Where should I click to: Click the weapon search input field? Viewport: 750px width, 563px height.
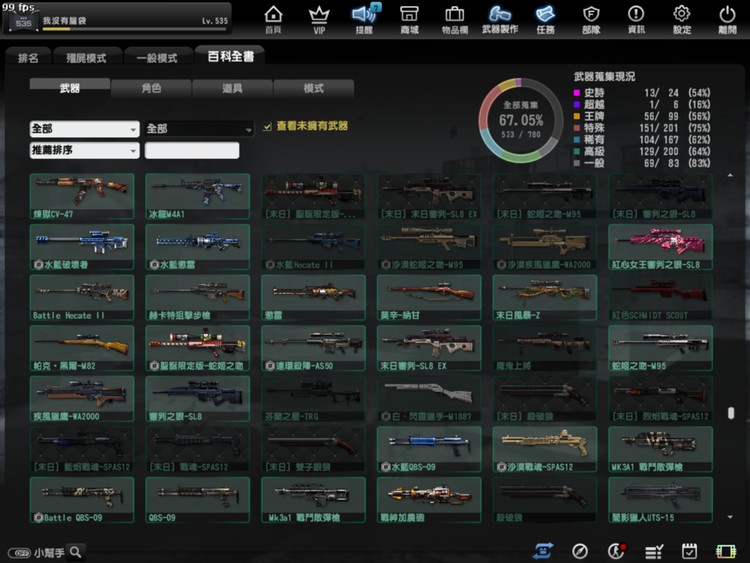(x=192, y=151)
